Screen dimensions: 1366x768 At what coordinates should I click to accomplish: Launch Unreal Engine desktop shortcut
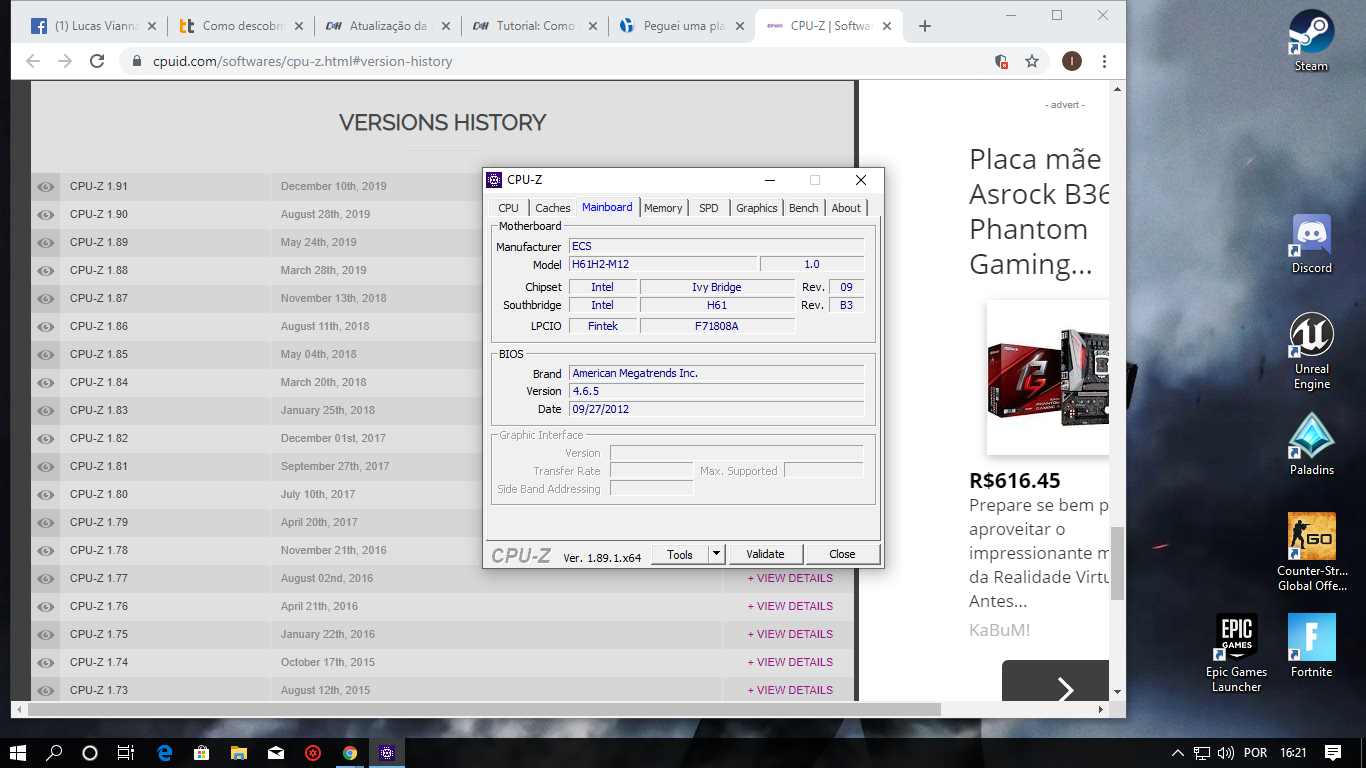[x=1311, y=350]
